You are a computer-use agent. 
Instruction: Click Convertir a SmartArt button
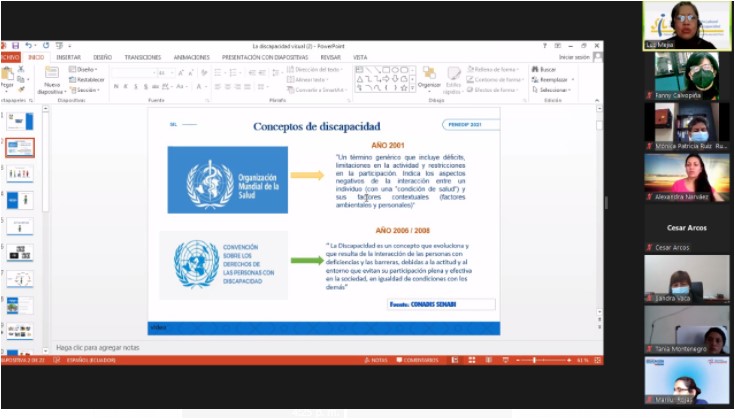coord(316,90)
